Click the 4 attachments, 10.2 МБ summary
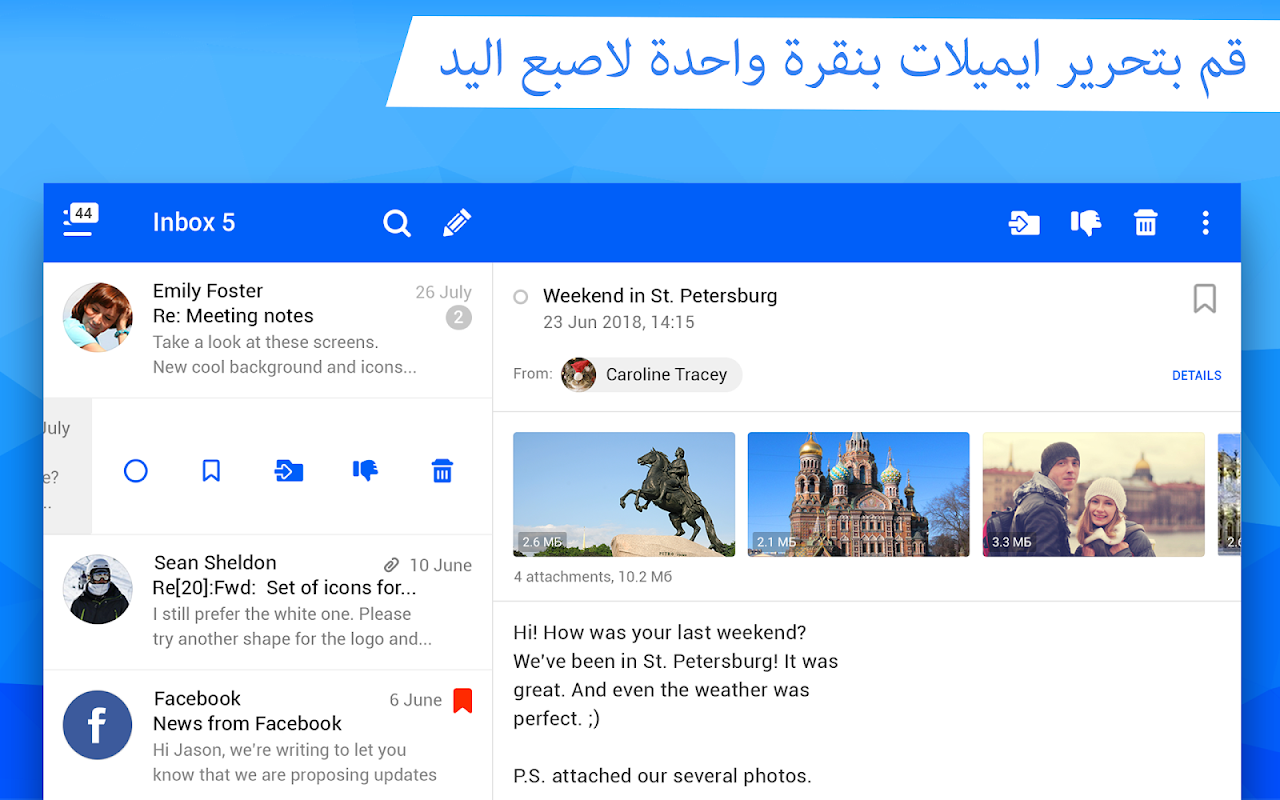The image size is (1280, 800). tap(593, 577)
